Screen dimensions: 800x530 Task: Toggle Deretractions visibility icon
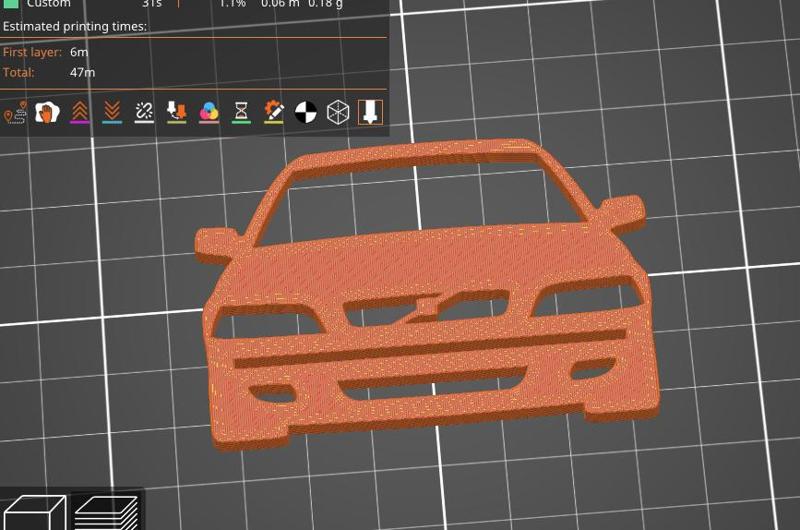[x=112, y=112]
